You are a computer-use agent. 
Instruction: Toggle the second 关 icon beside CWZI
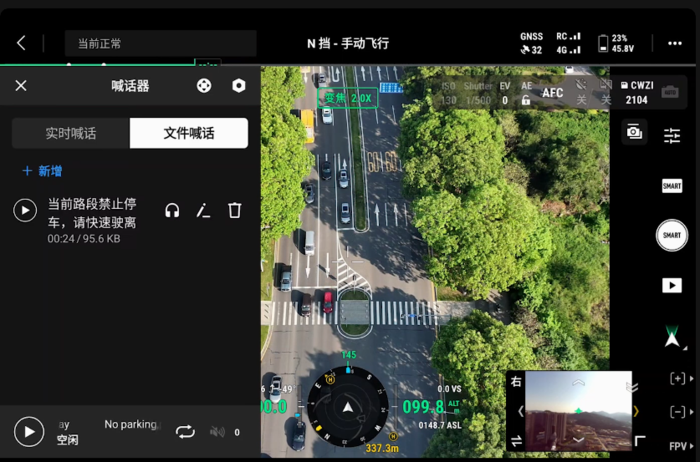606,92
